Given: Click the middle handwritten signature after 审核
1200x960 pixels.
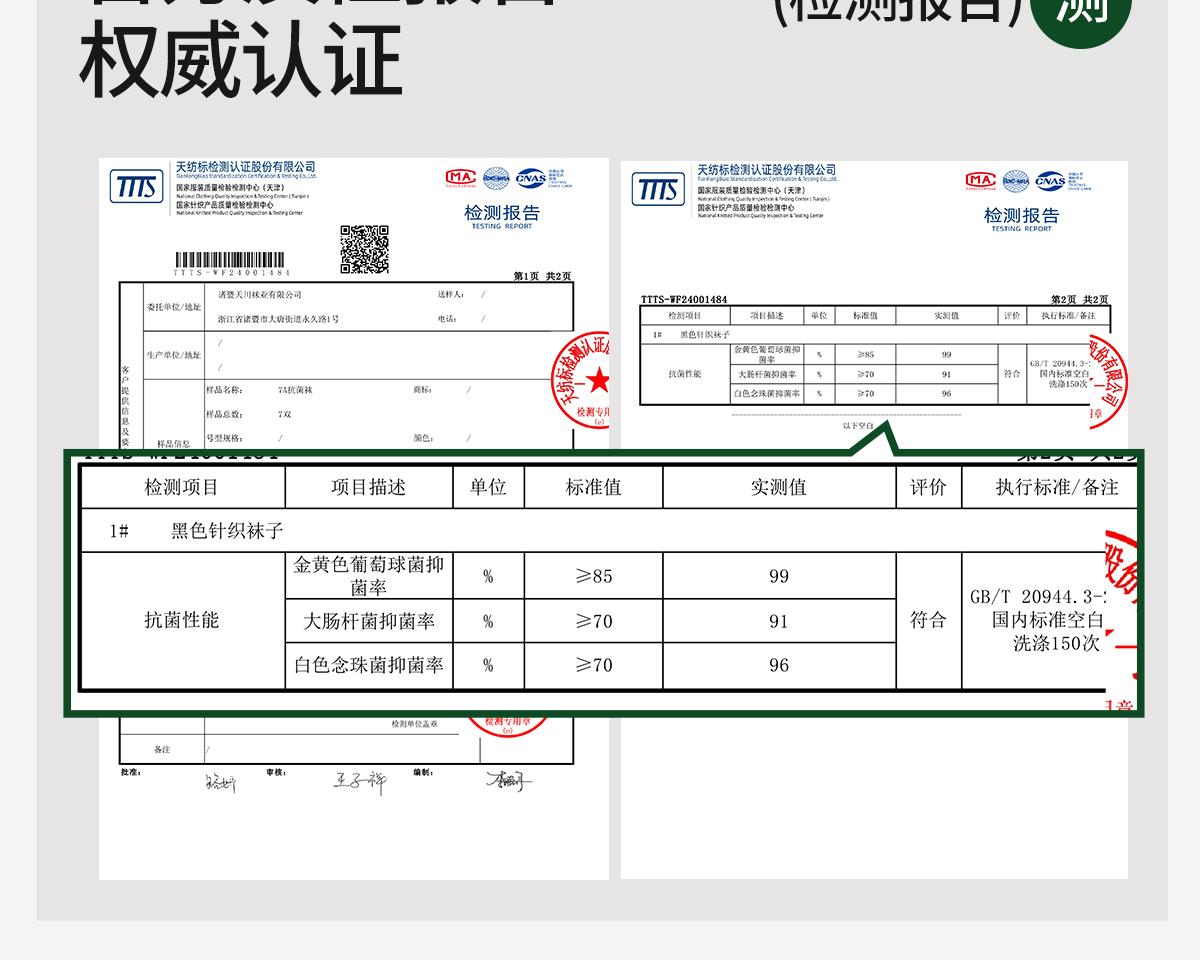Looking at the screenshot, I should (358, 782).
